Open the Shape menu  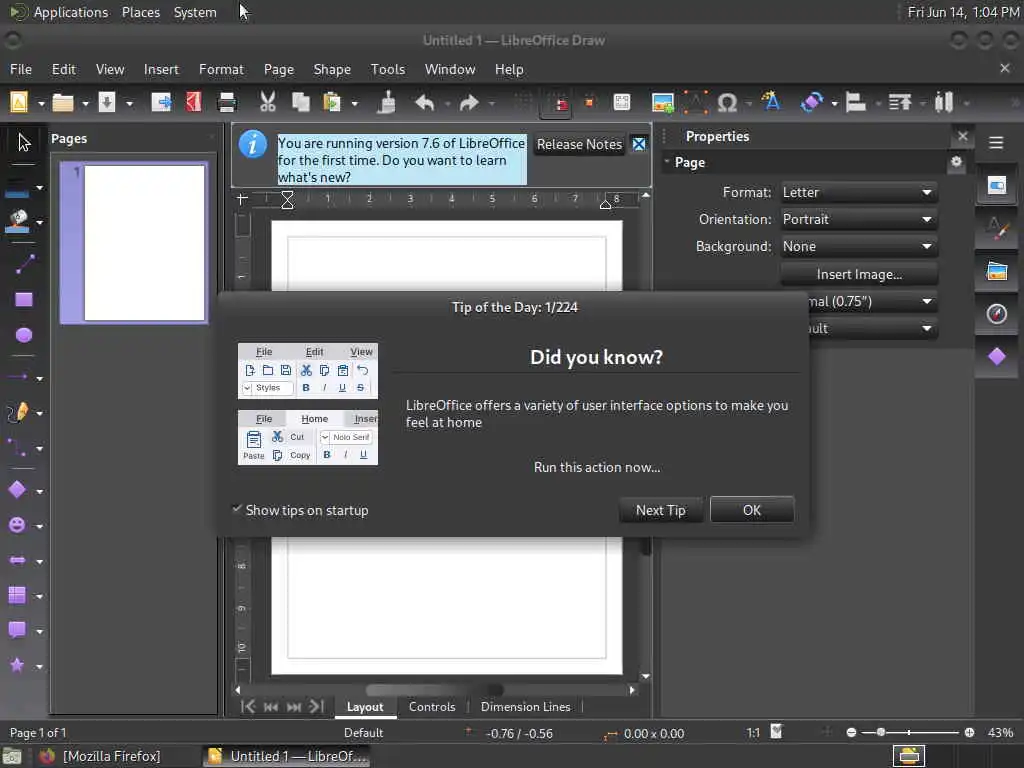tap(332, 69)
